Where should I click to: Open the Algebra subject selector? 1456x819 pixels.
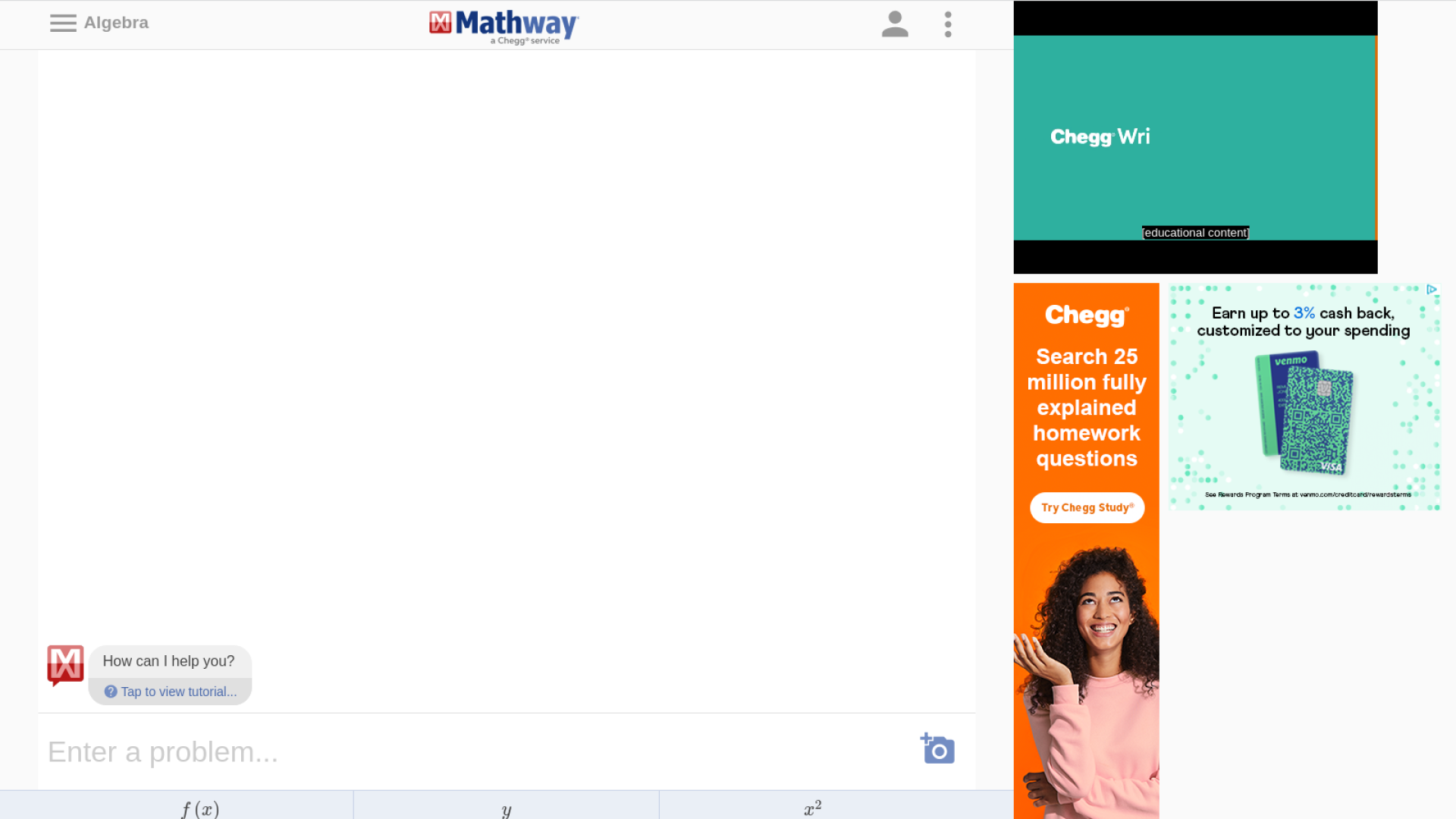pyautogui.click(x=115, y=23)
